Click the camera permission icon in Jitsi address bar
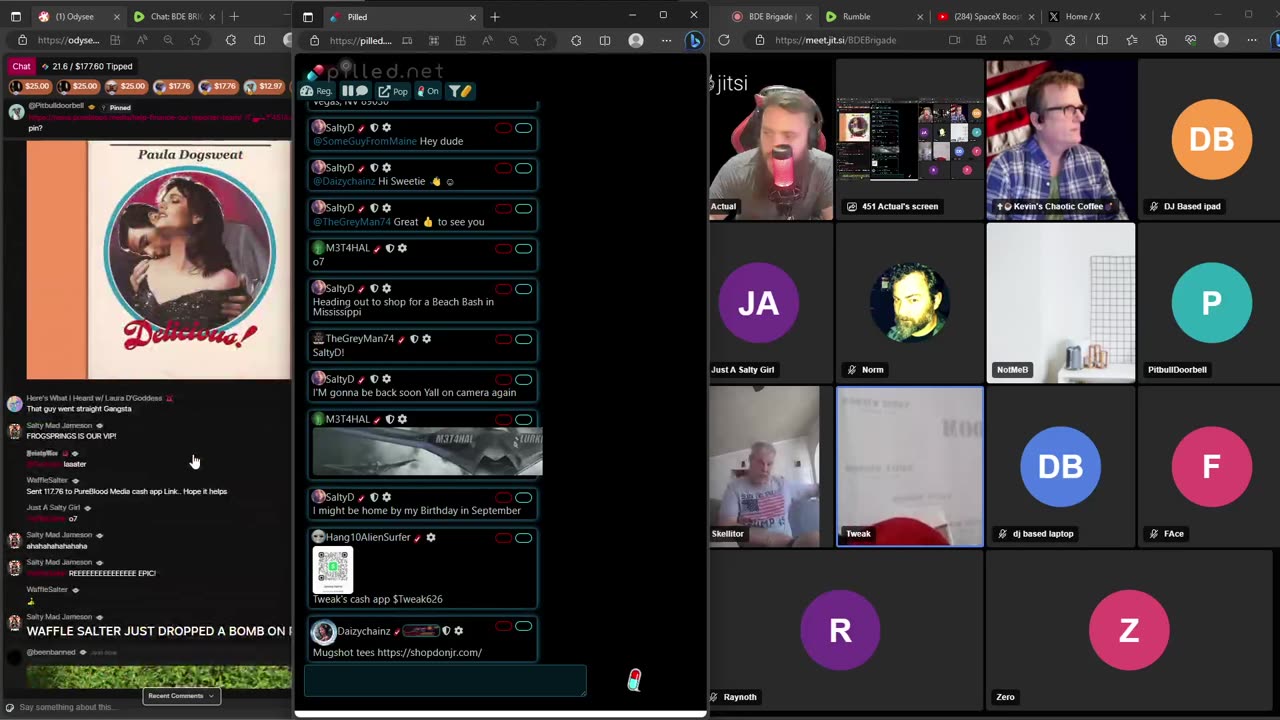This screenshot has width=1280, height=720. [x=954, y=40]
